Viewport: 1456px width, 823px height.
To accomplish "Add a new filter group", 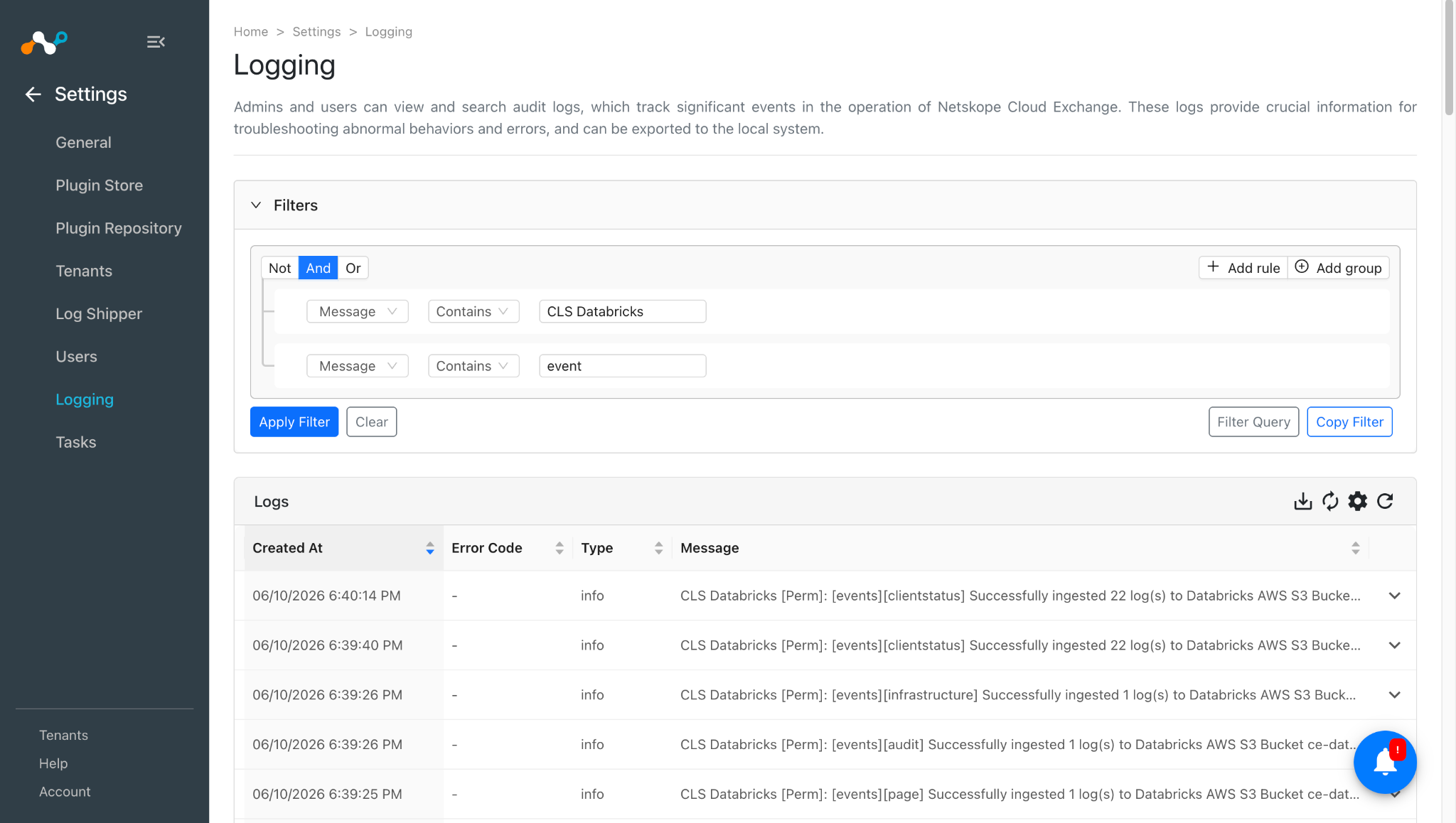I will 1339,268.
